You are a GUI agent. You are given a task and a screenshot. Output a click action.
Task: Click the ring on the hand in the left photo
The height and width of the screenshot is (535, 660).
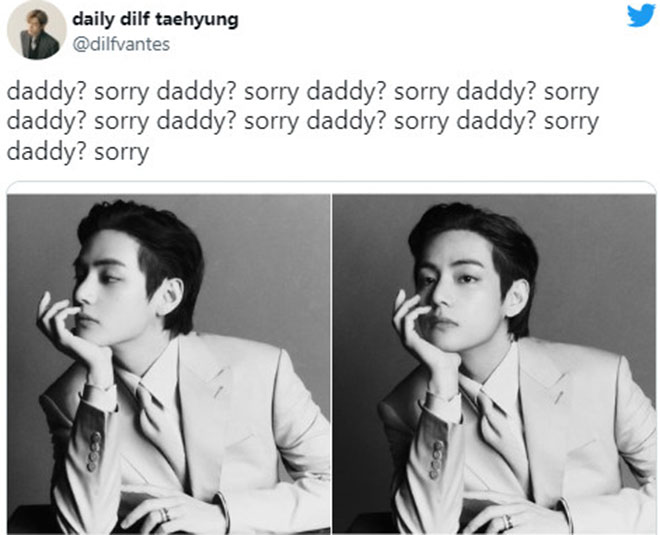click(x=165, y=514)
